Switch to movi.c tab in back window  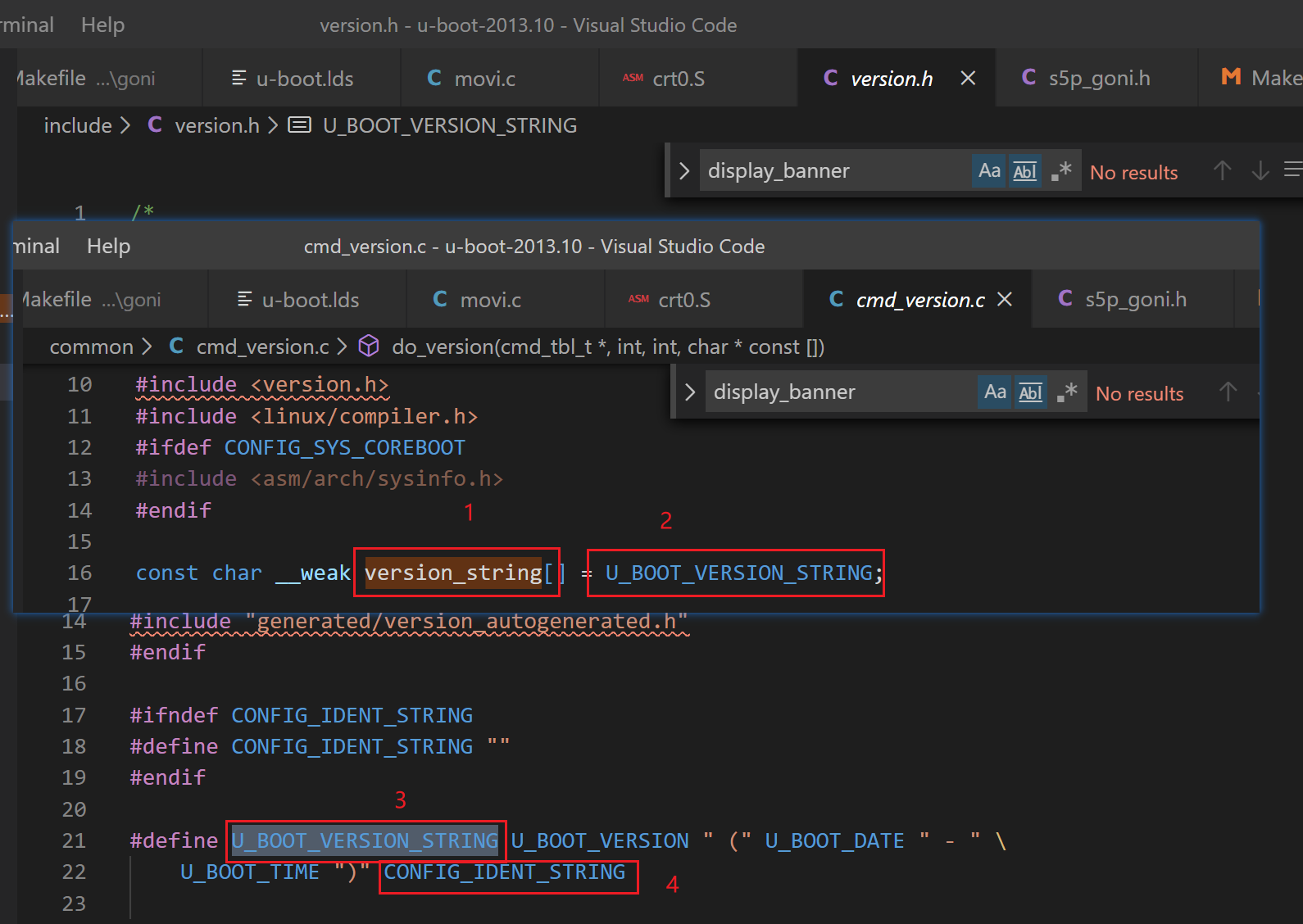pos(500,78)
